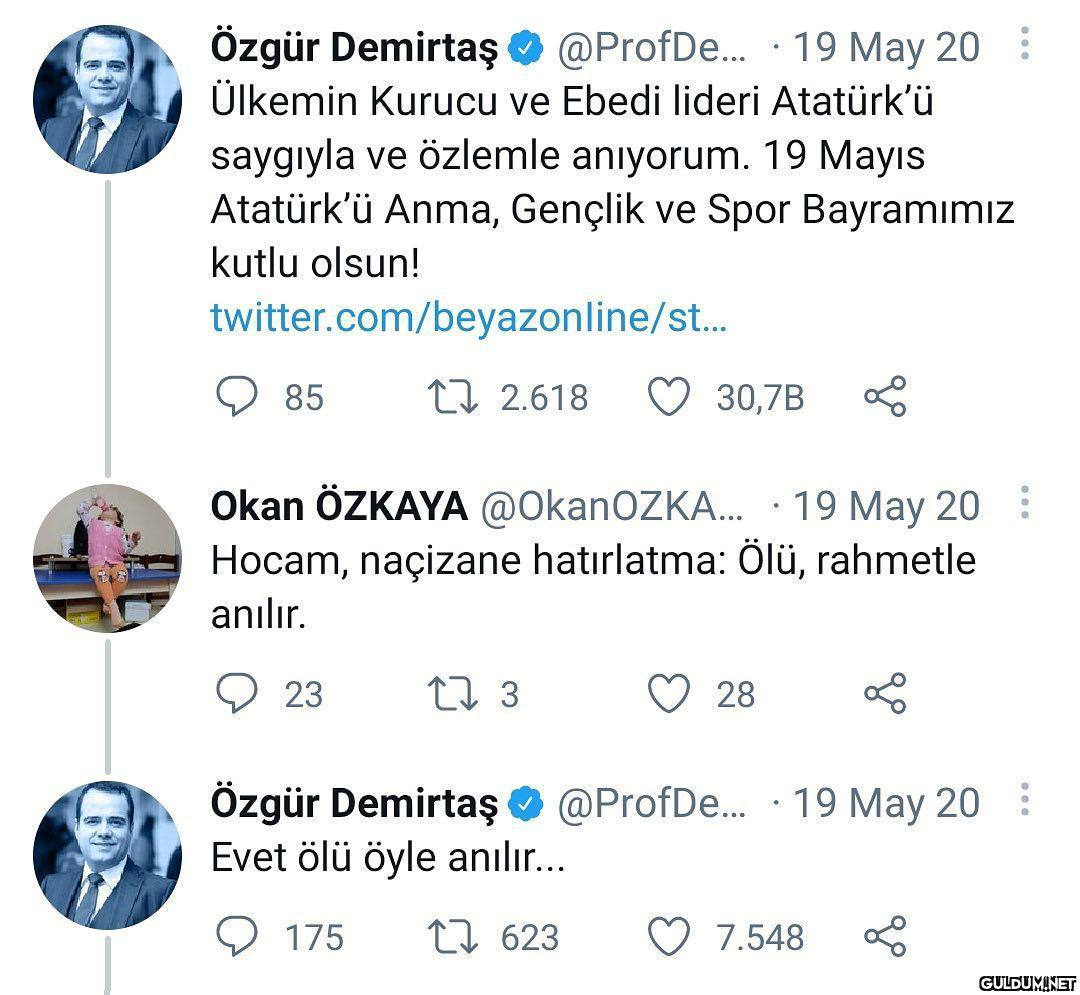1080x995 pixels.
Task: Share the last tweet in the thread
Action: pyautogui.click(x=884, y=937)
